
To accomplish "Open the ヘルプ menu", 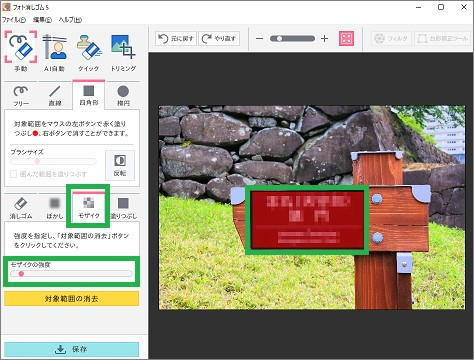I will (x=70, y=20).
